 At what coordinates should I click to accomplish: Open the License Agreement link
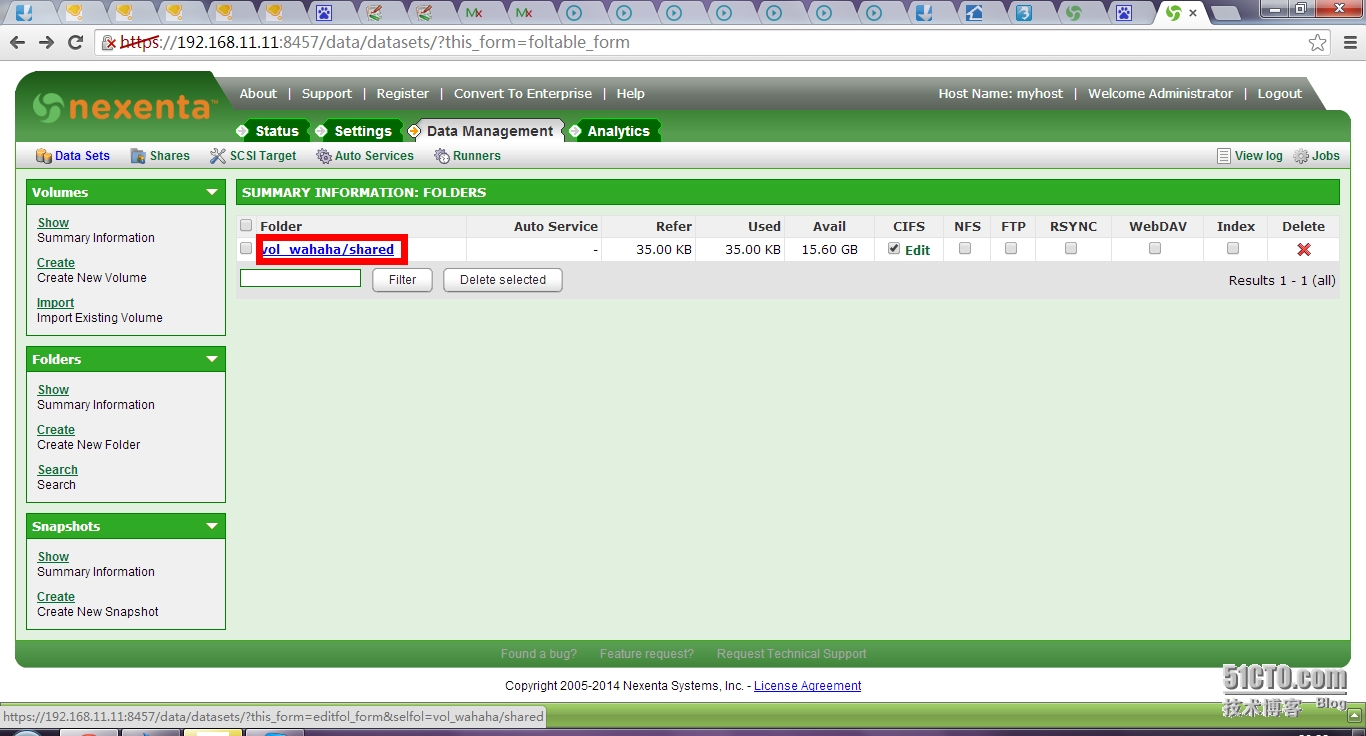coord(807,686)
